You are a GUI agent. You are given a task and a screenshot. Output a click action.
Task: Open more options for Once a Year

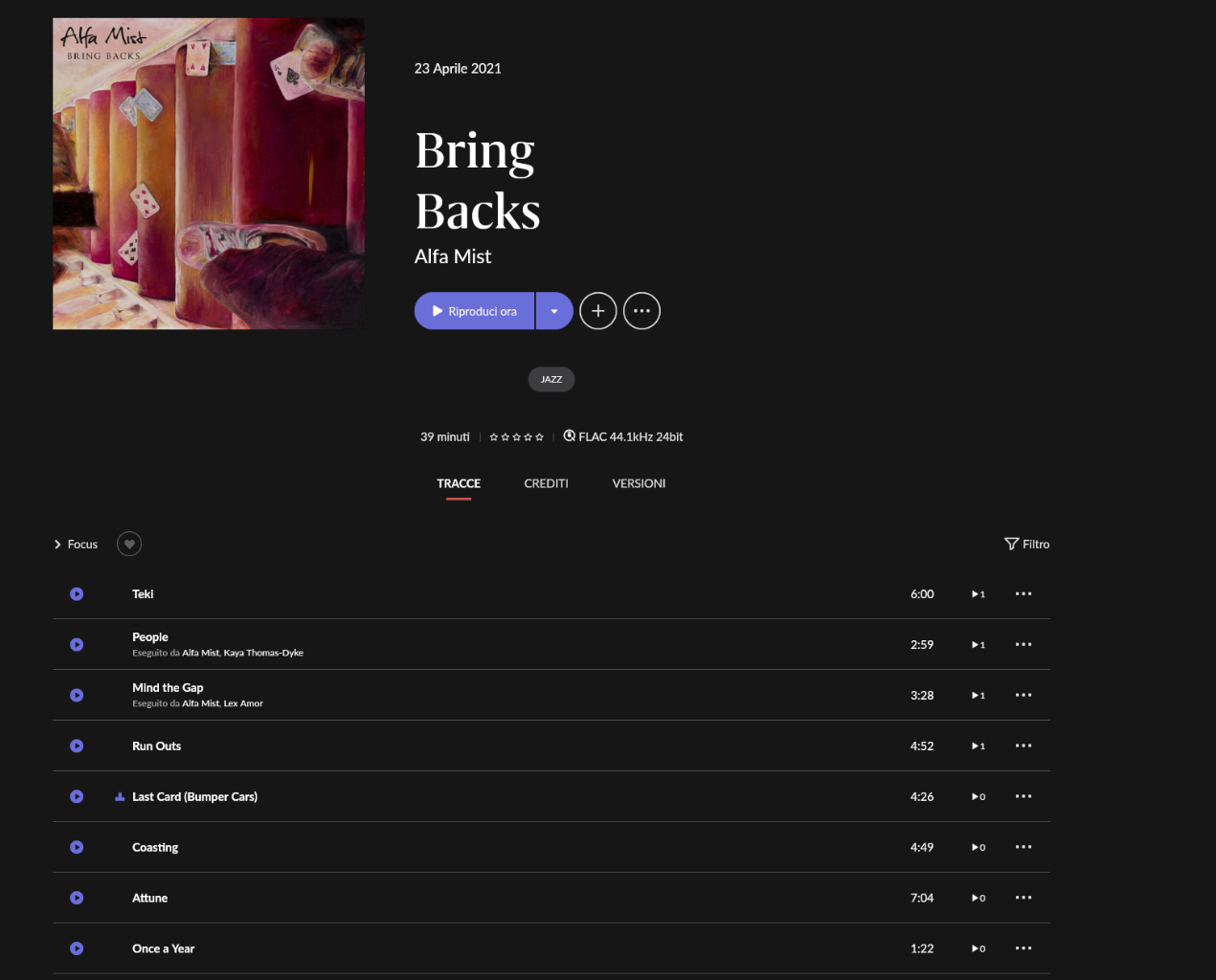tap(1024, 948)
